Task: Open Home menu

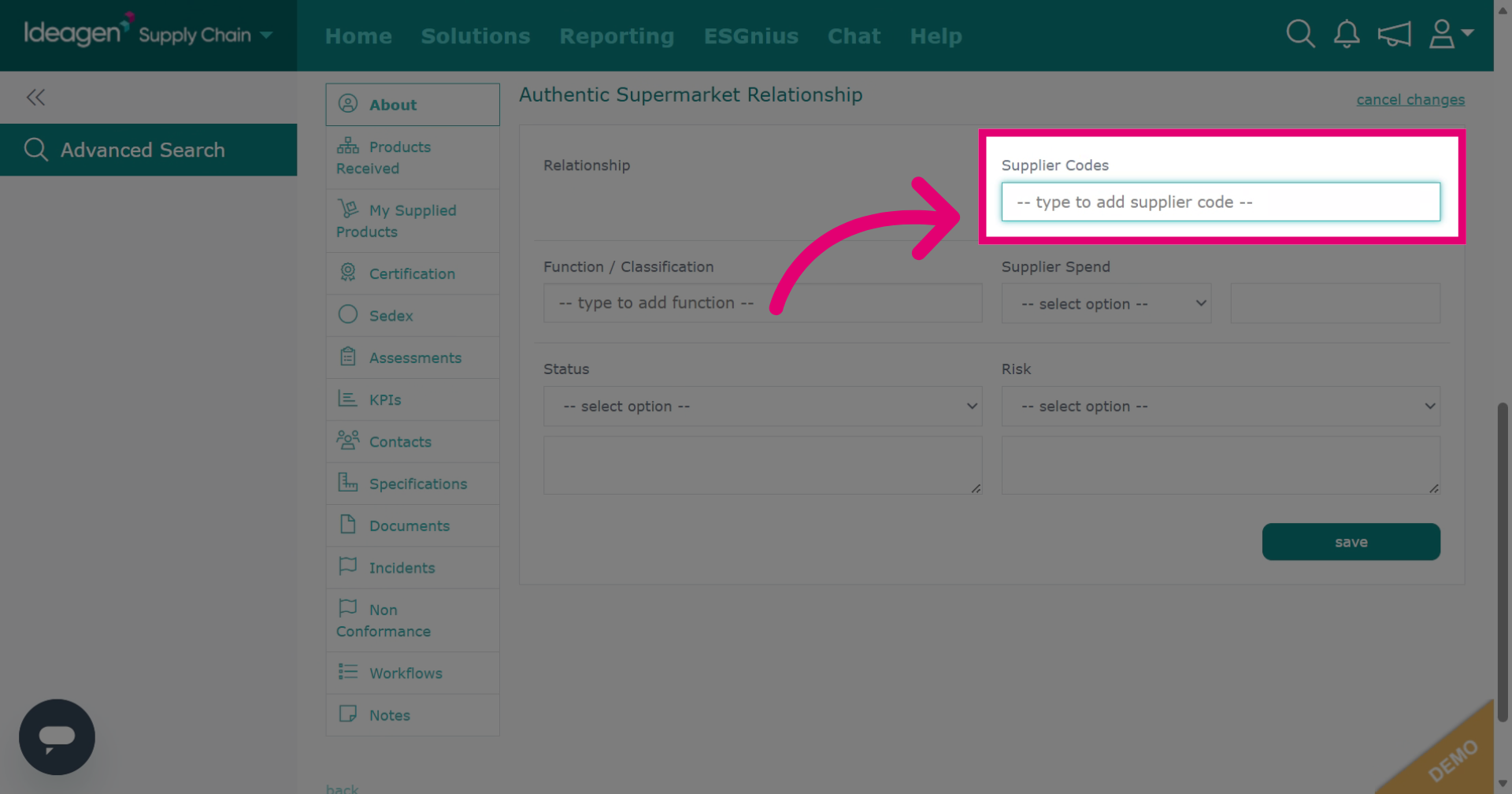Action: [x=358, y=36]
